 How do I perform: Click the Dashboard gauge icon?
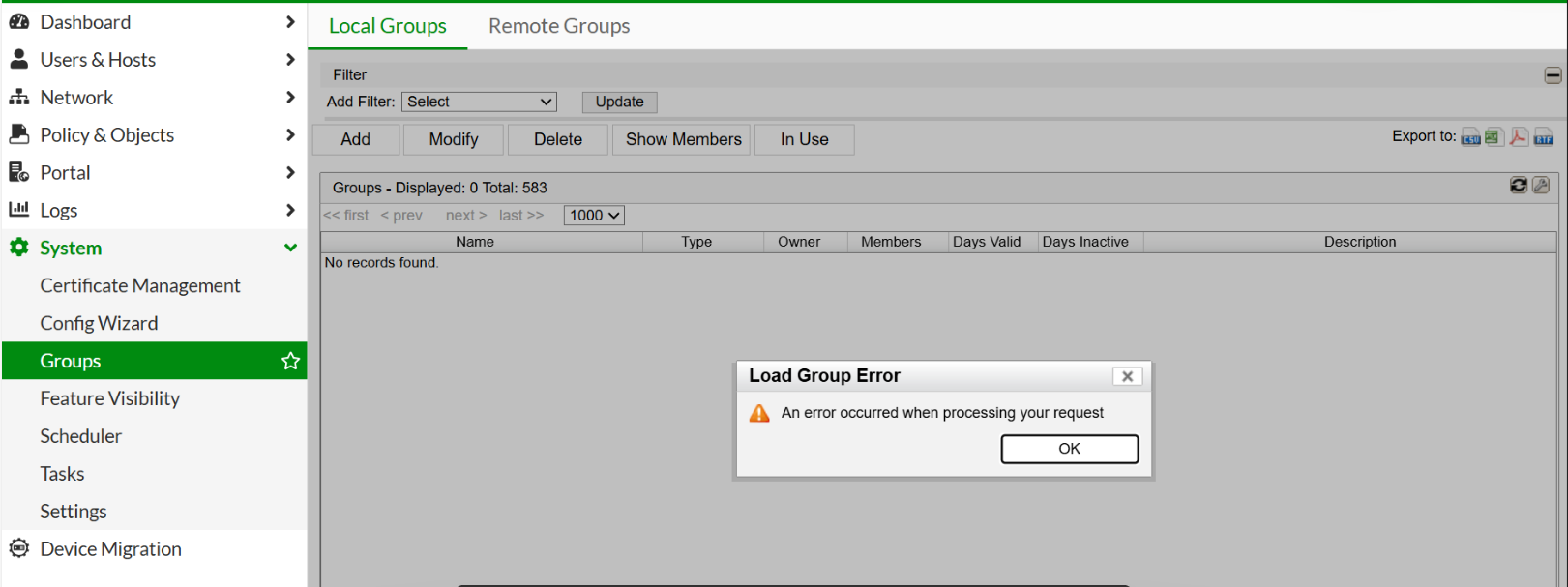(x=19, y=22)
